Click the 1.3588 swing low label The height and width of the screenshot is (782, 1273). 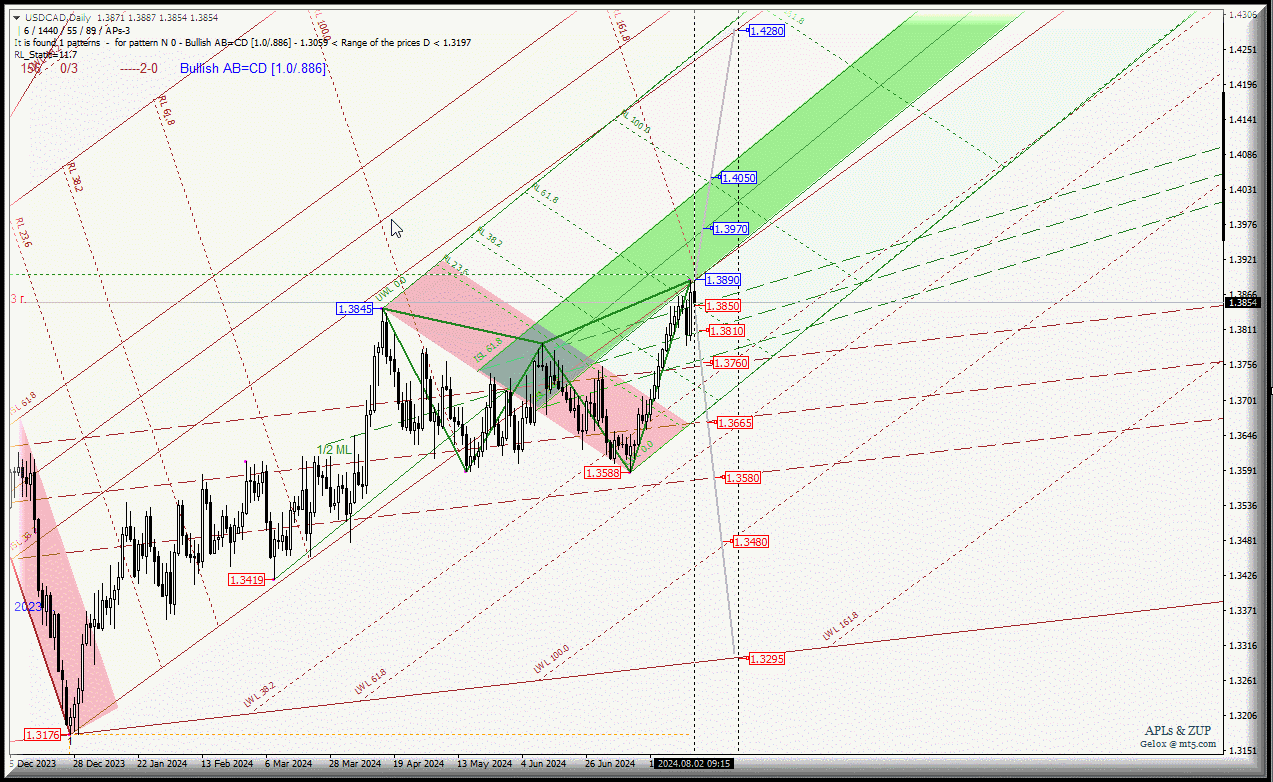603,473
